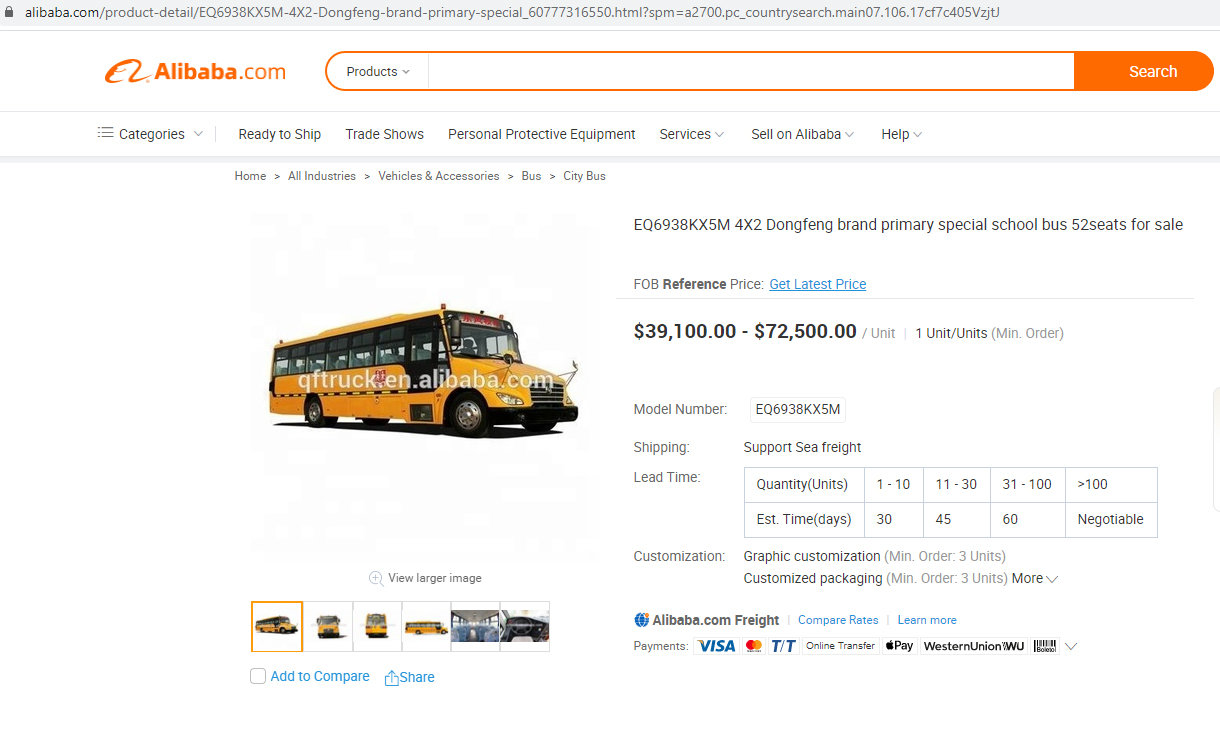Click the Visa payment icon
Image resolution: width=1220 pixels, height=748 pixels.
pyautogui.click(x=716, y=646)
